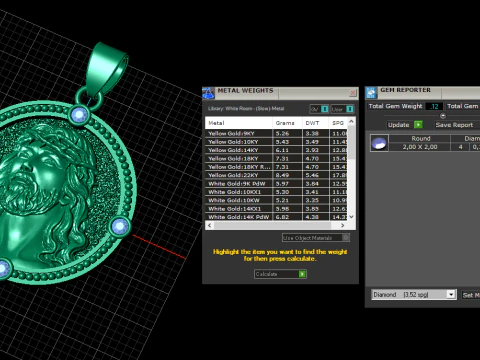Select the round gem thumbnail

click(379, 143)
